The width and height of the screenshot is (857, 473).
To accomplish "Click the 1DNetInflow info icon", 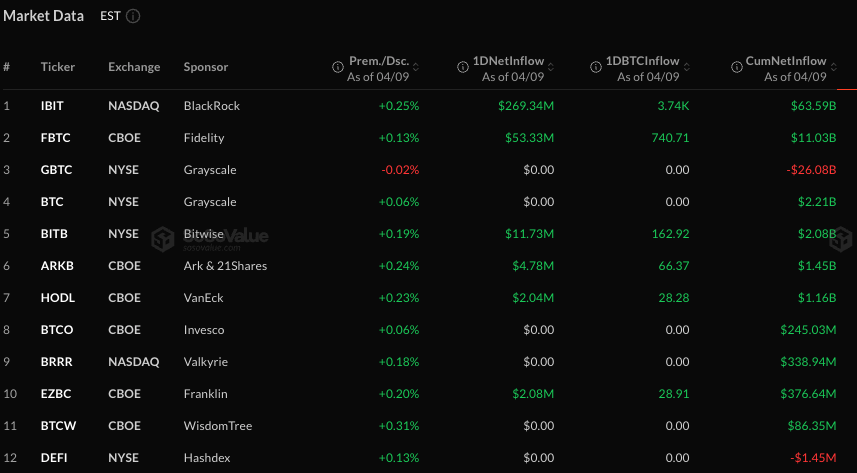I will pos(463,67).
